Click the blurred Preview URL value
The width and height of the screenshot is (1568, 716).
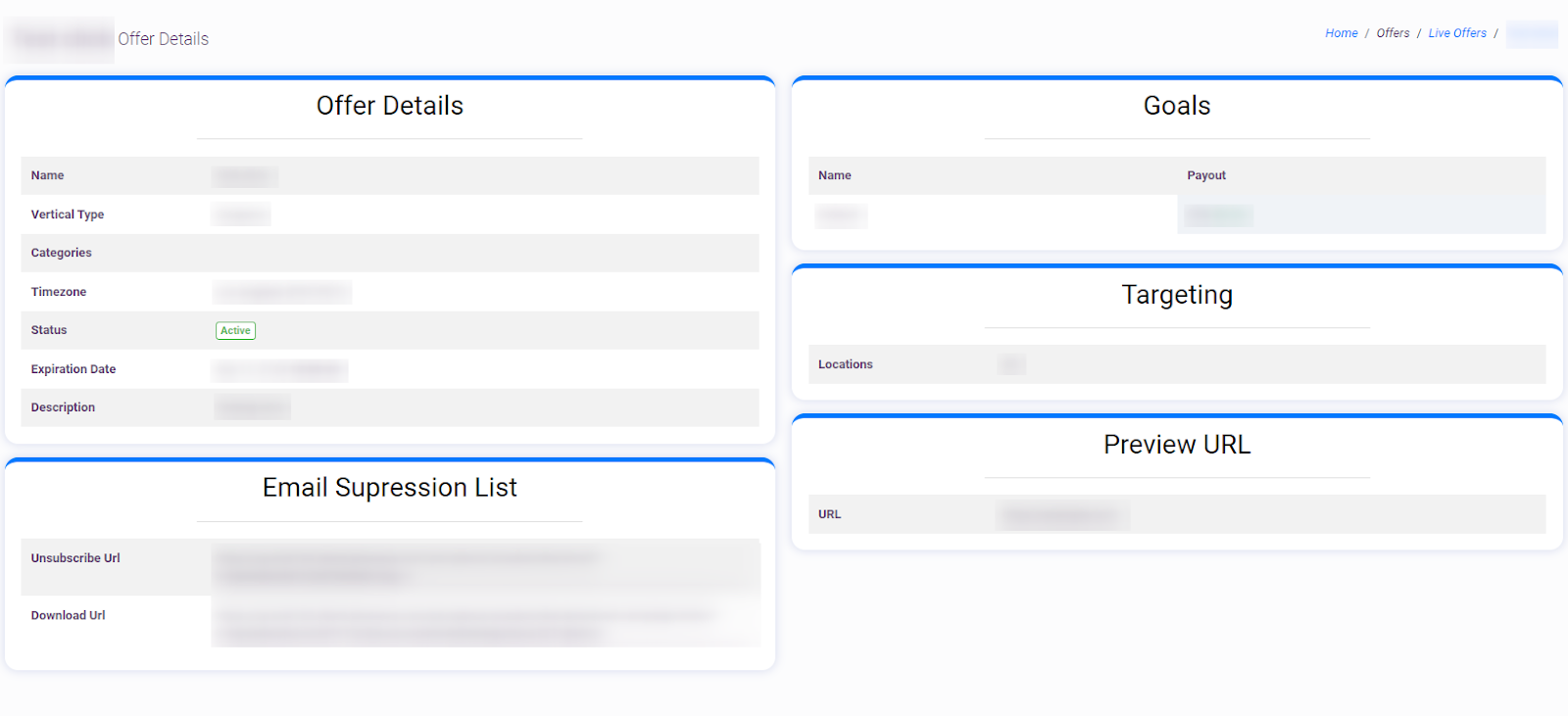1061,515
